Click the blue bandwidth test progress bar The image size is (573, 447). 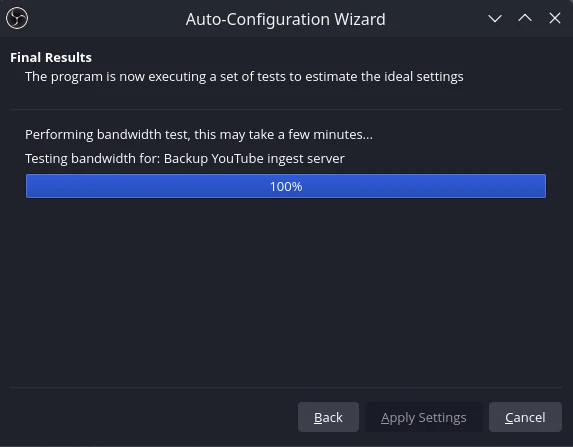tap(286, 186)
